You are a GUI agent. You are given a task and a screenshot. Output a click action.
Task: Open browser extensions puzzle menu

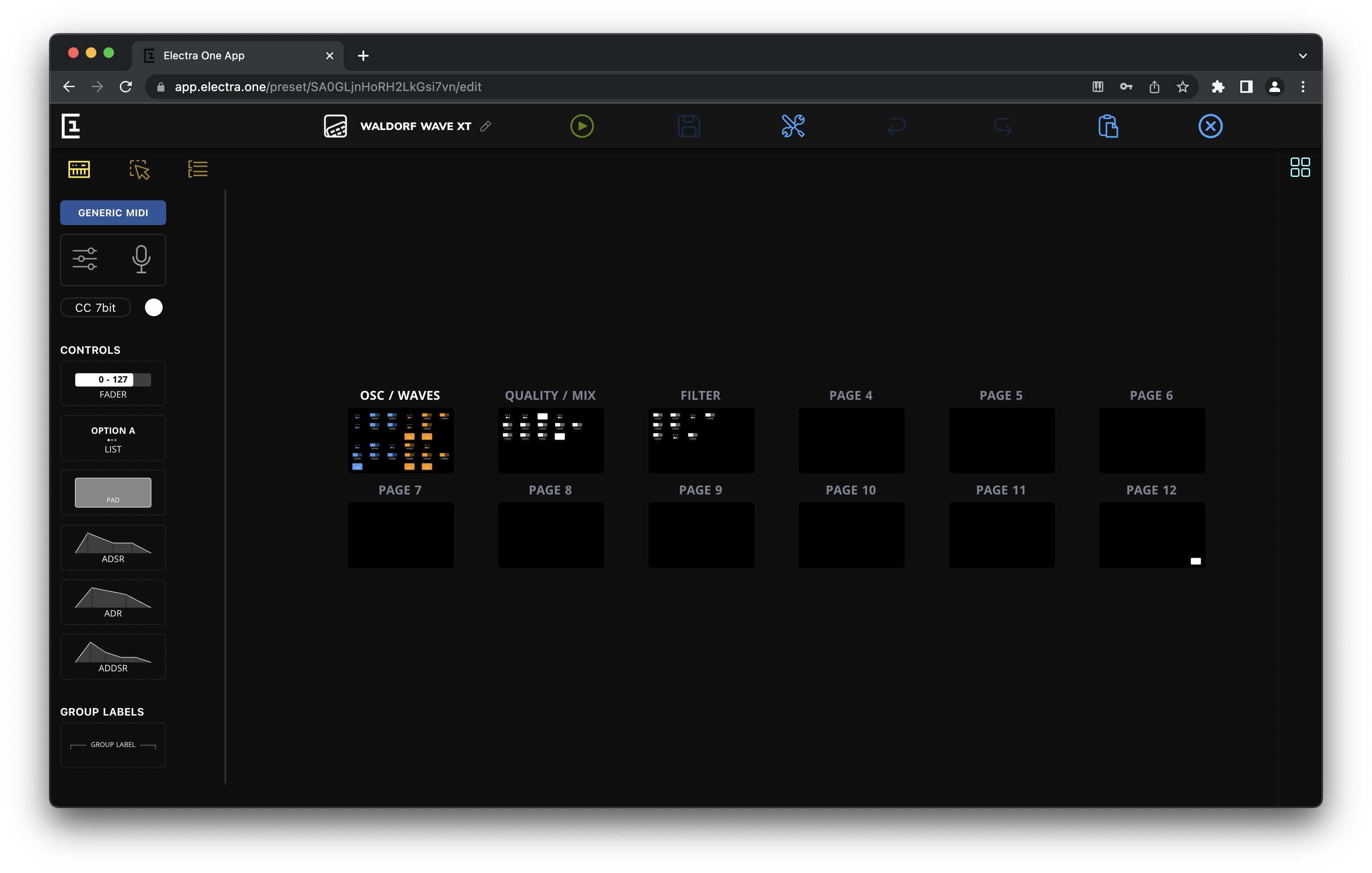click(x=1218, y=87)
